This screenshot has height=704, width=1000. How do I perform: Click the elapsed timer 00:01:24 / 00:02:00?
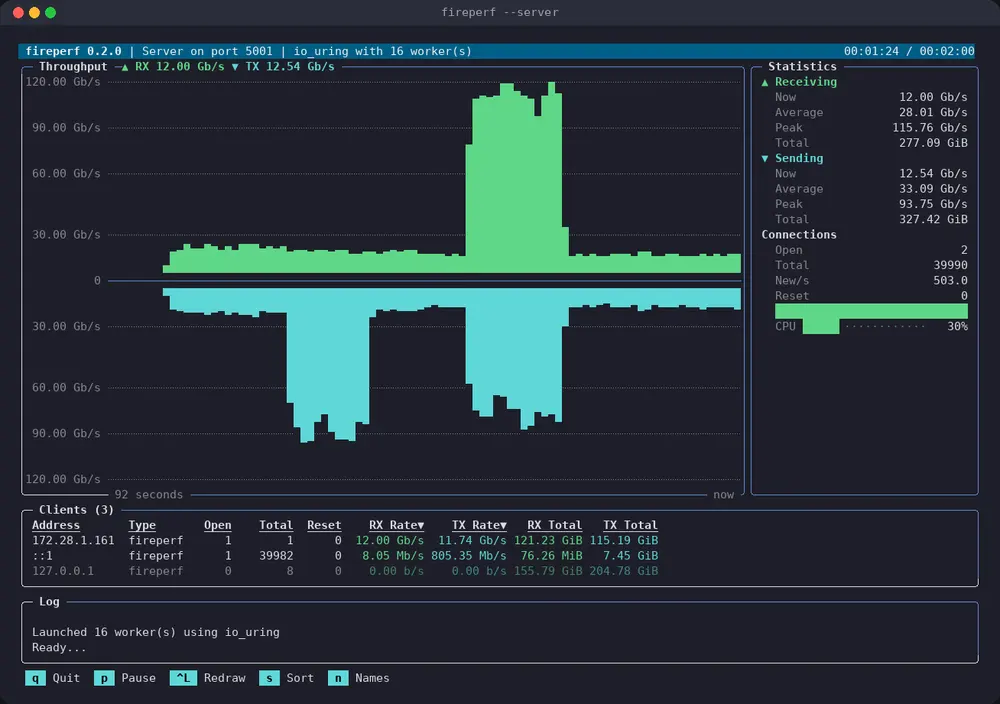click(x=909, y=51)
